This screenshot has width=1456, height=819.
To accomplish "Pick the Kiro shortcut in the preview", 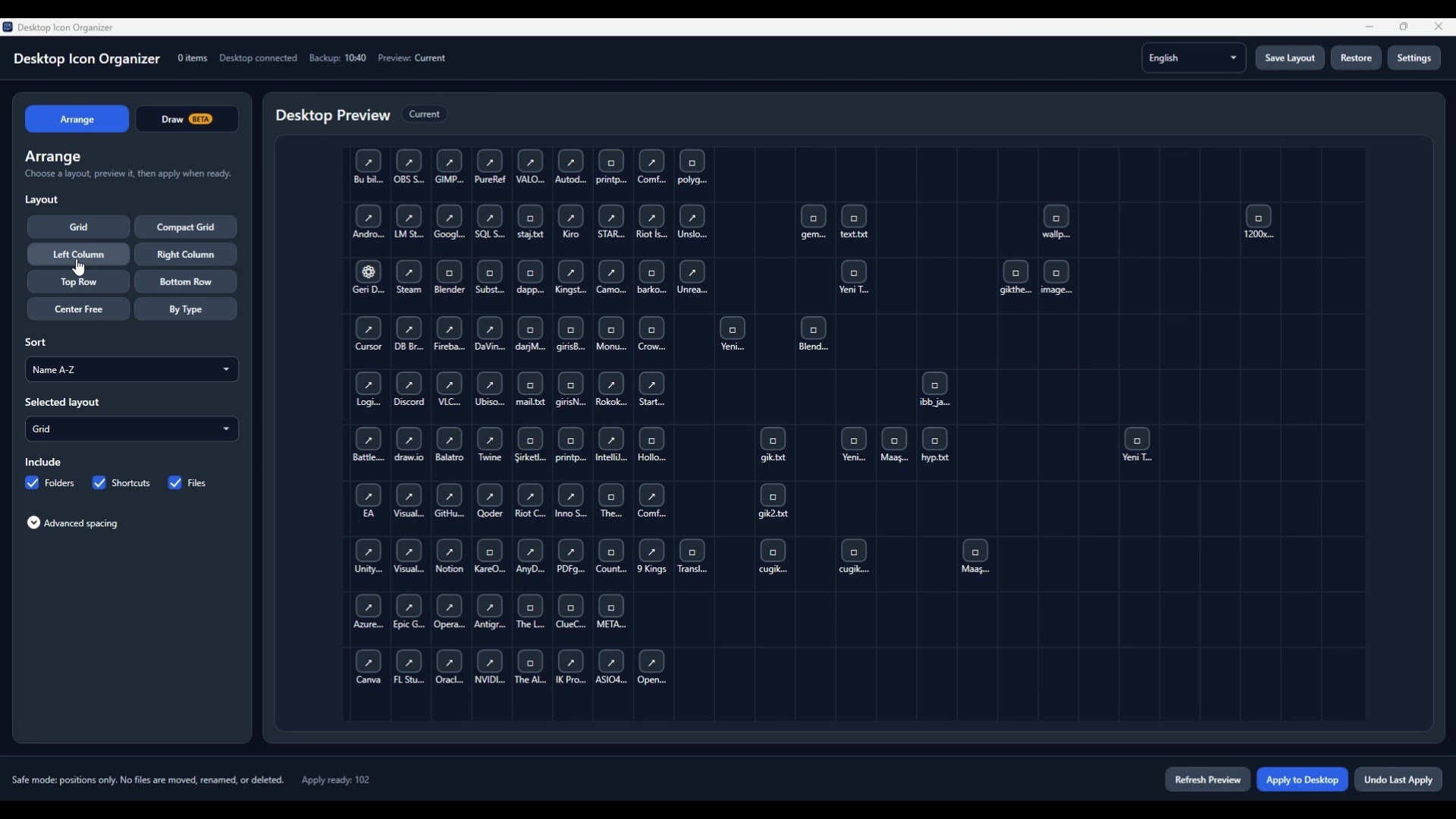I will click(x=571, y=218).
